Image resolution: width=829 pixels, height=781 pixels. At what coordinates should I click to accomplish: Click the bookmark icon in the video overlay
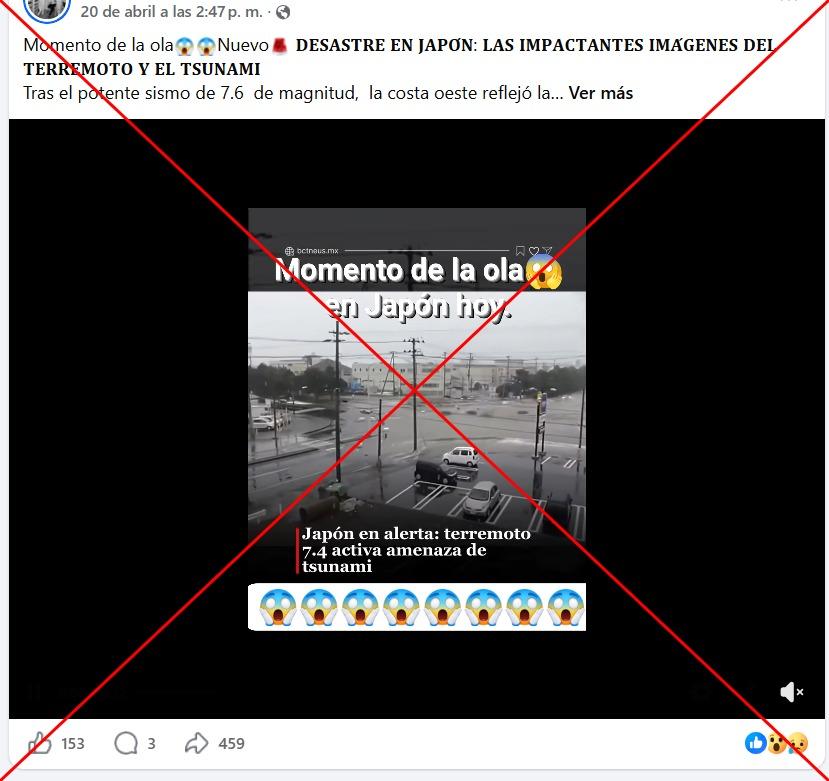click(520, 251)
